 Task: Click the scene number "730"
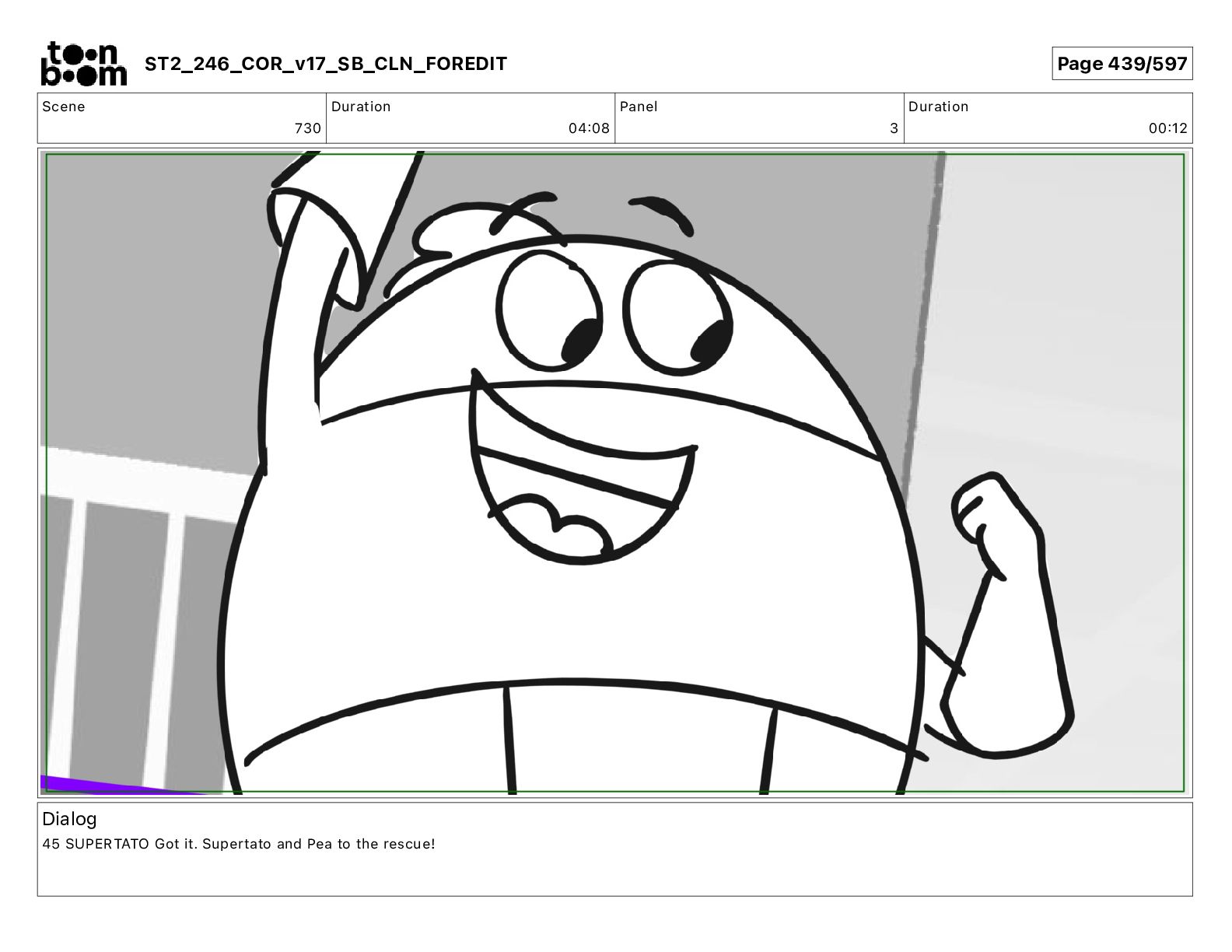[307, 128]
